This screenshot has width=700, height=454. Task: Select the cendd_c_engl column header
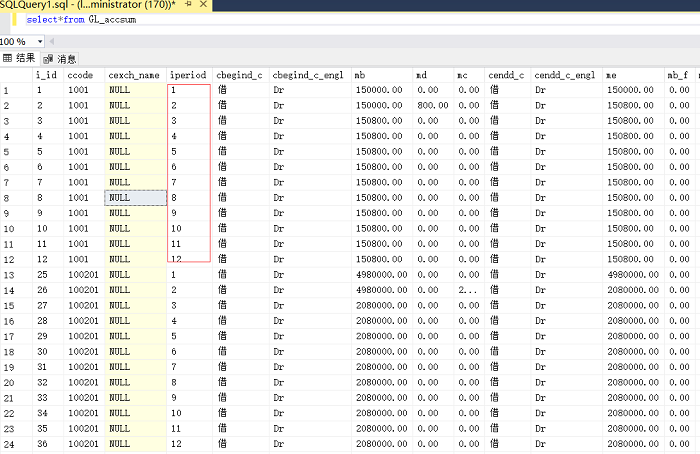point(565,75)
